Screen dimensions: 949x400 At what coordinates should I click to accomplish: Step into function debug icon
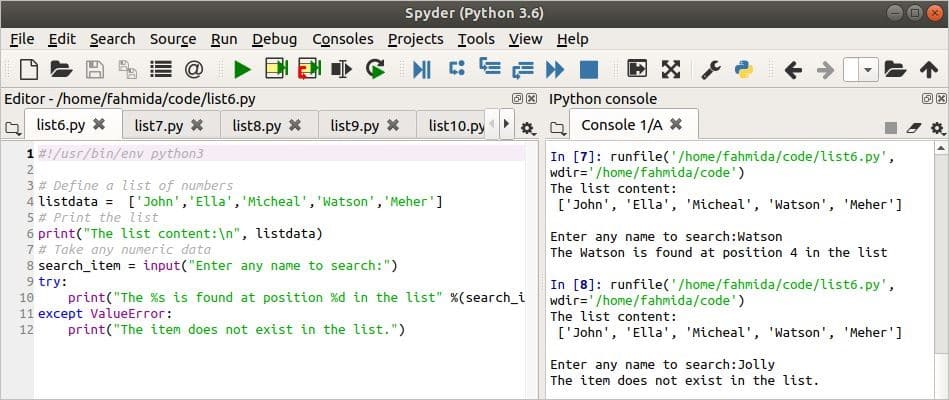tap(490, 67)
